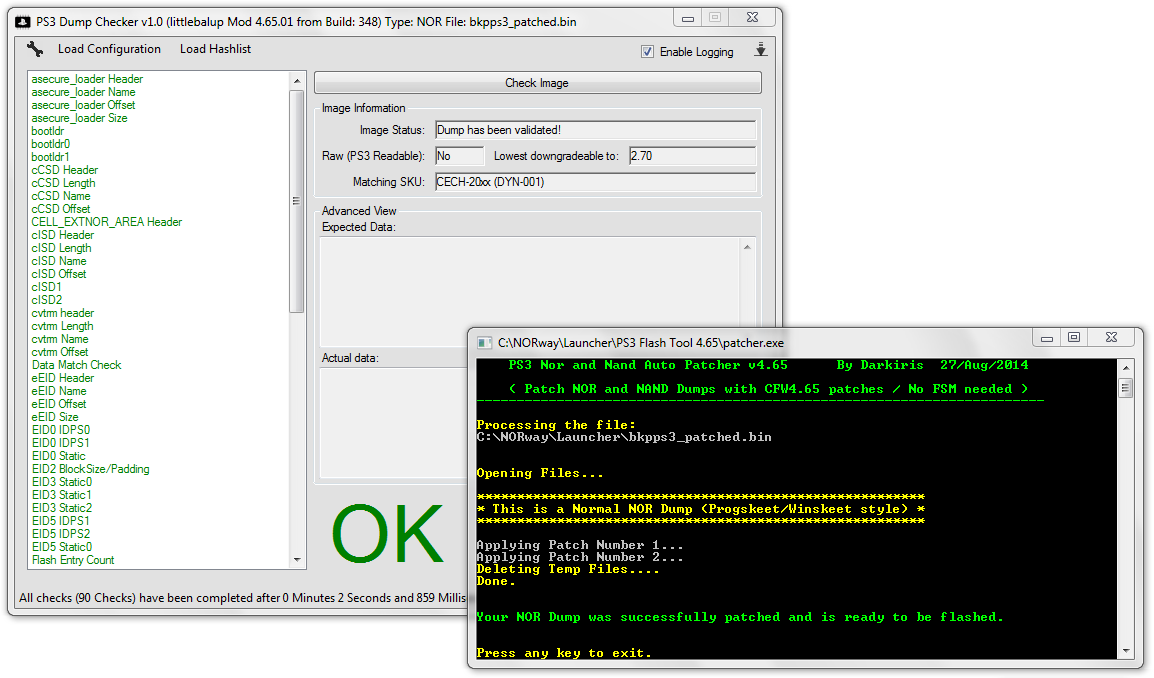The image size is (1154, 678).
Task: Click the console scrollbar down arrow
Action: coord(1125,651)
